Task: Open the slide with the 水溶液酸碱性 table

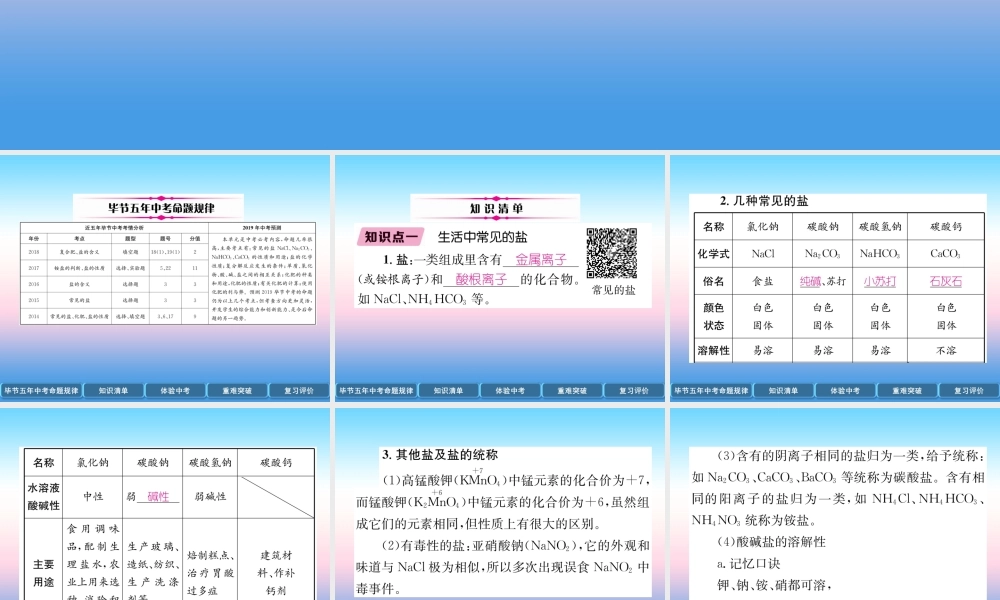Action: coord(165,504)
